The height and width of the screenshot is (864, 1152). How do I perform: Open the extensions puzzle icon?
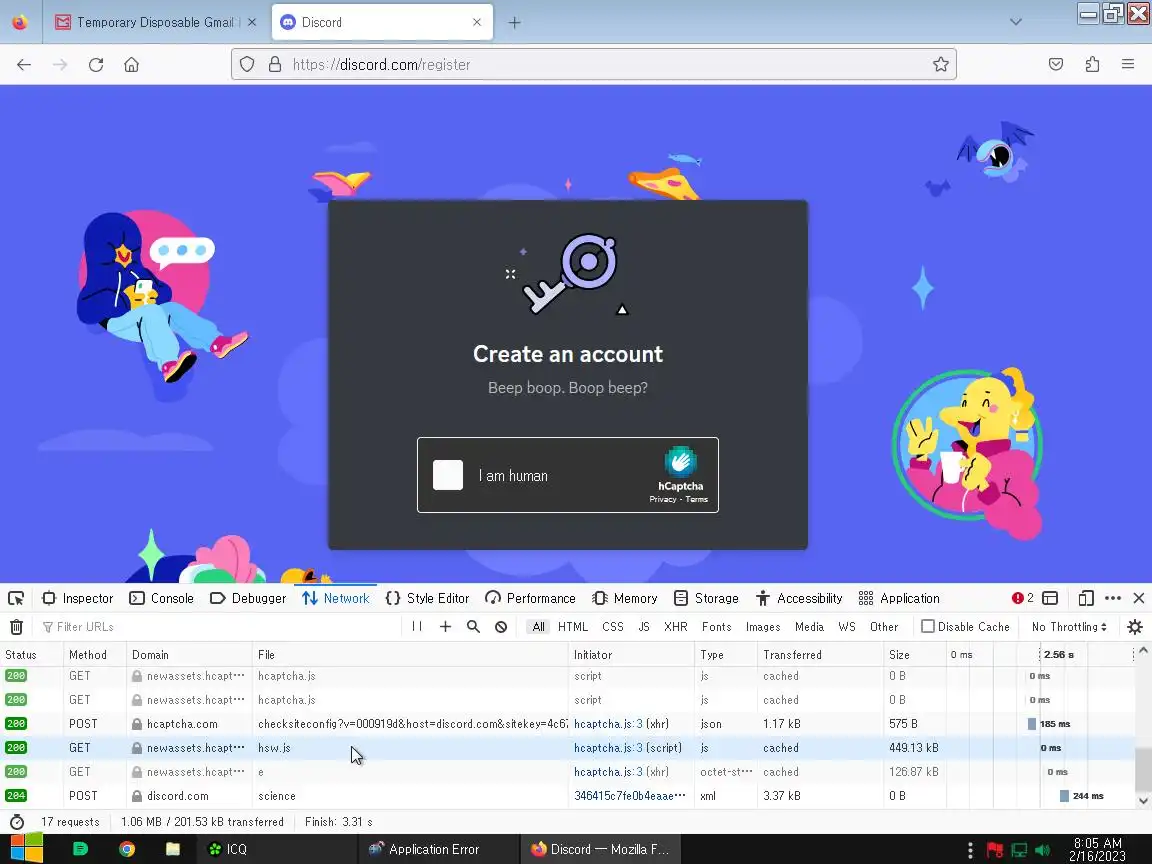[1092, 65]
